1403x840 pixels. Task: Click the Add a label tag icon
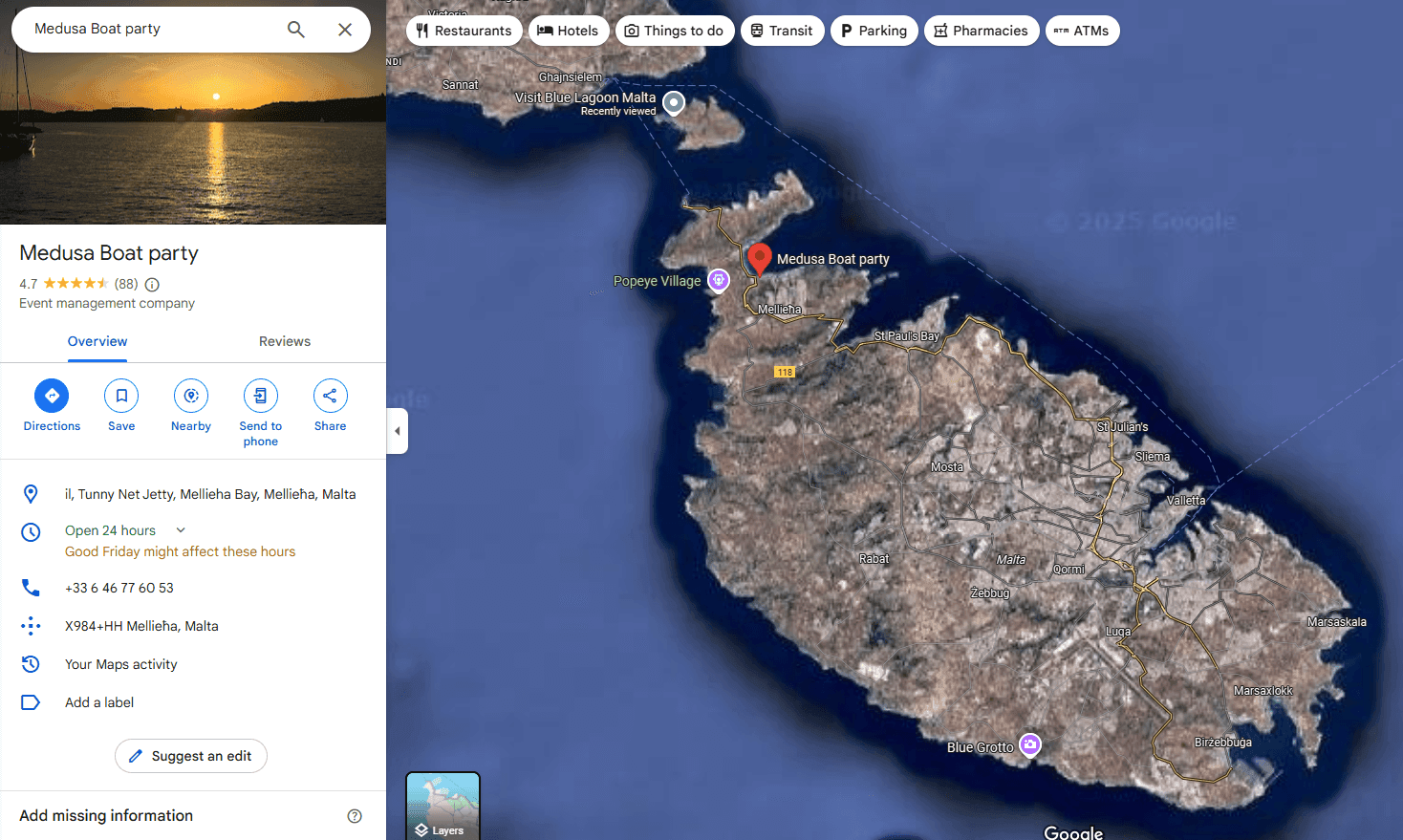click(31, 702)
